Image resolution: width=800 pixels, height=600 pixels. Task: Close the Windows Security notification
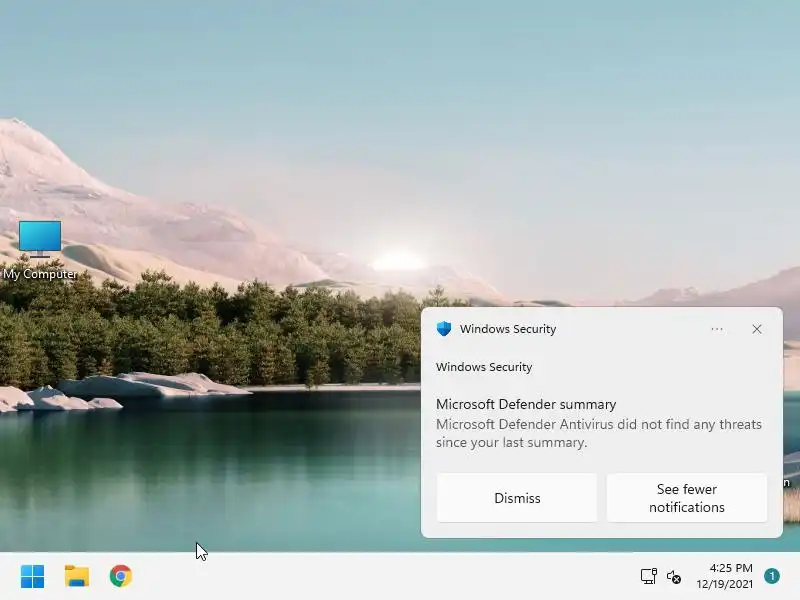(x=757, y=329)
